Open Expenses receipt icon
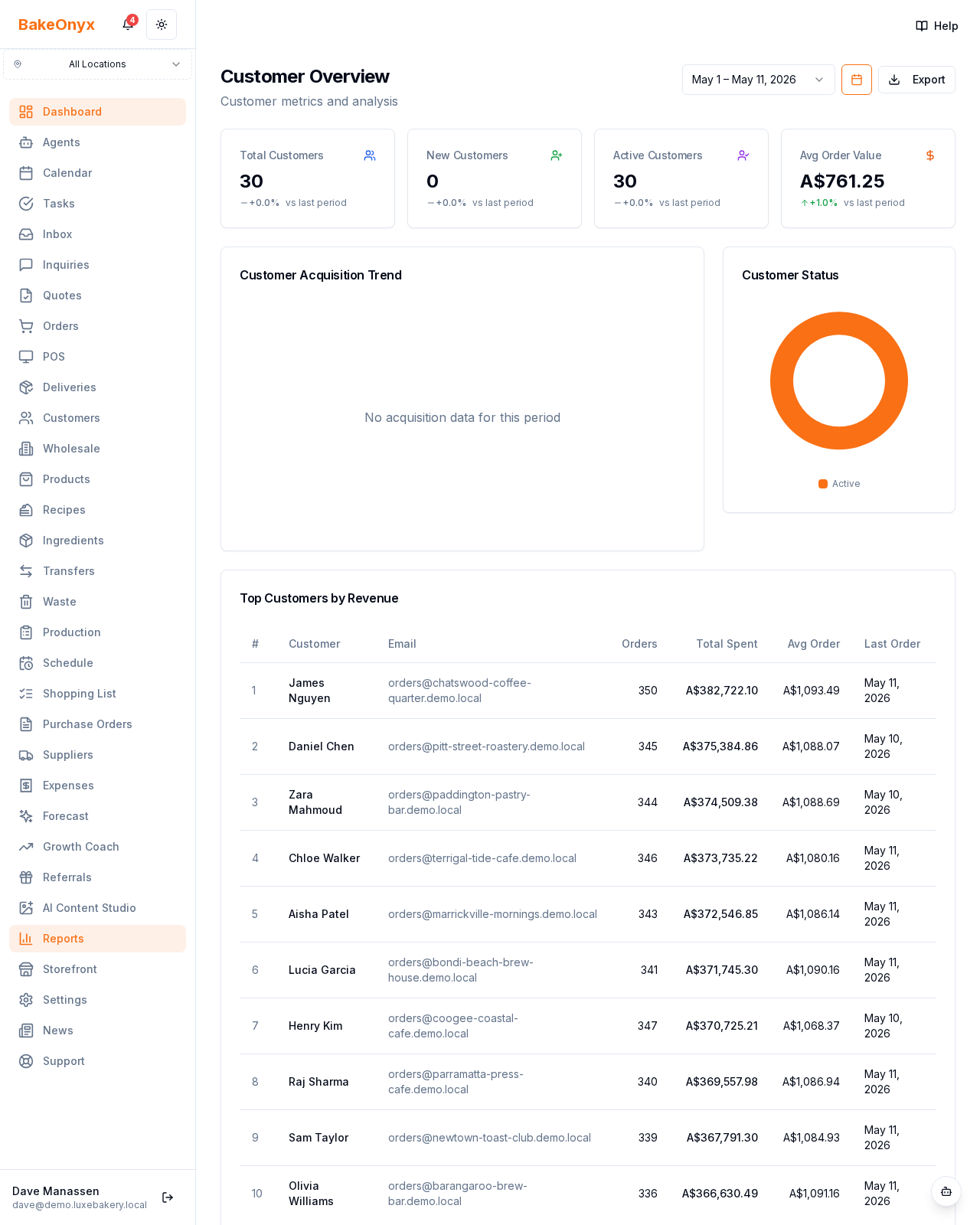Image resolution: width=980 pixels, height=1225 pixels. pos(26,786)
